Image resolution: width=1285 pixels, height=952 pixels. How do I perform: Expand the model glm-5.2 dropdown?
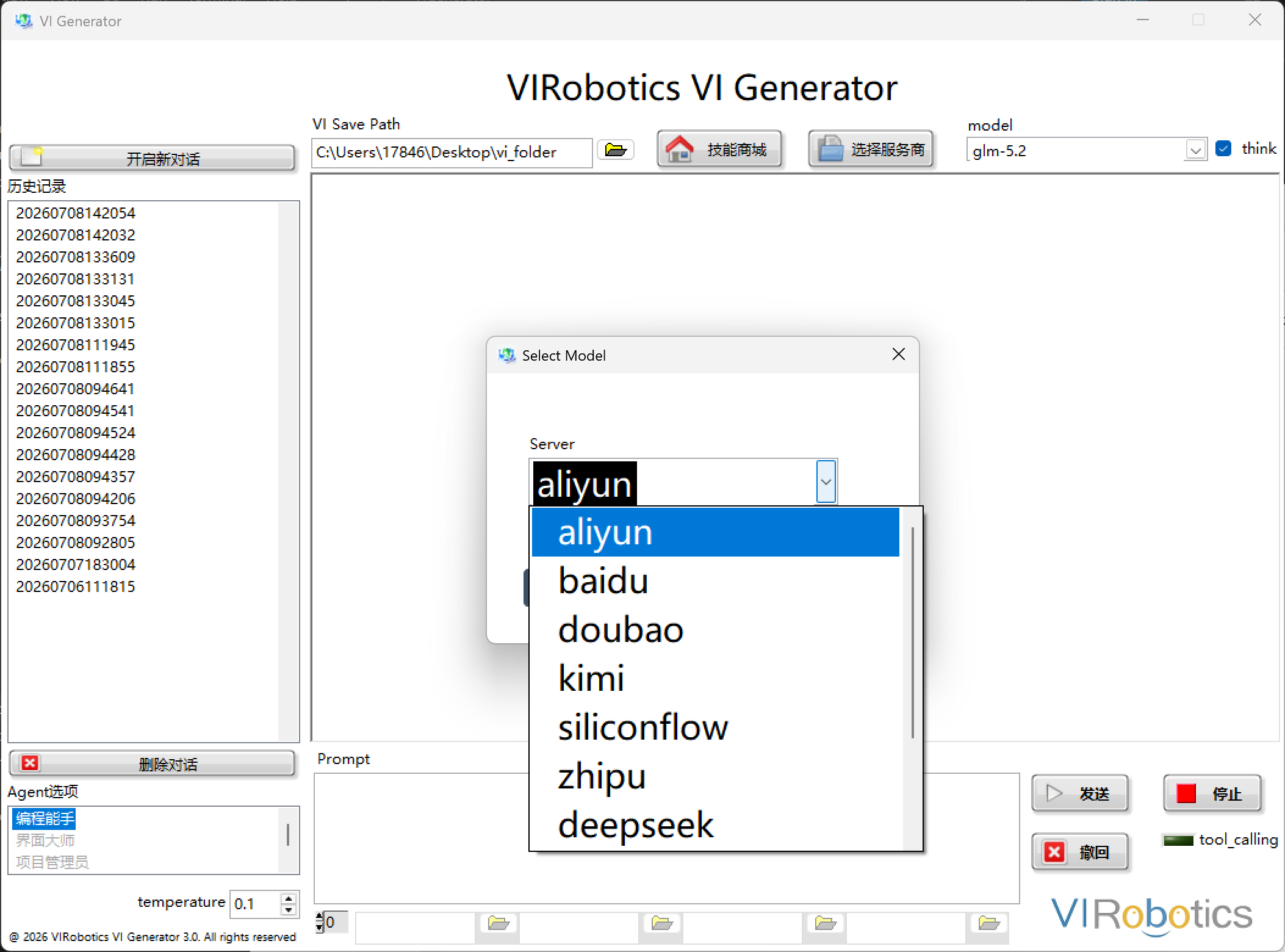coord(1195,150)
